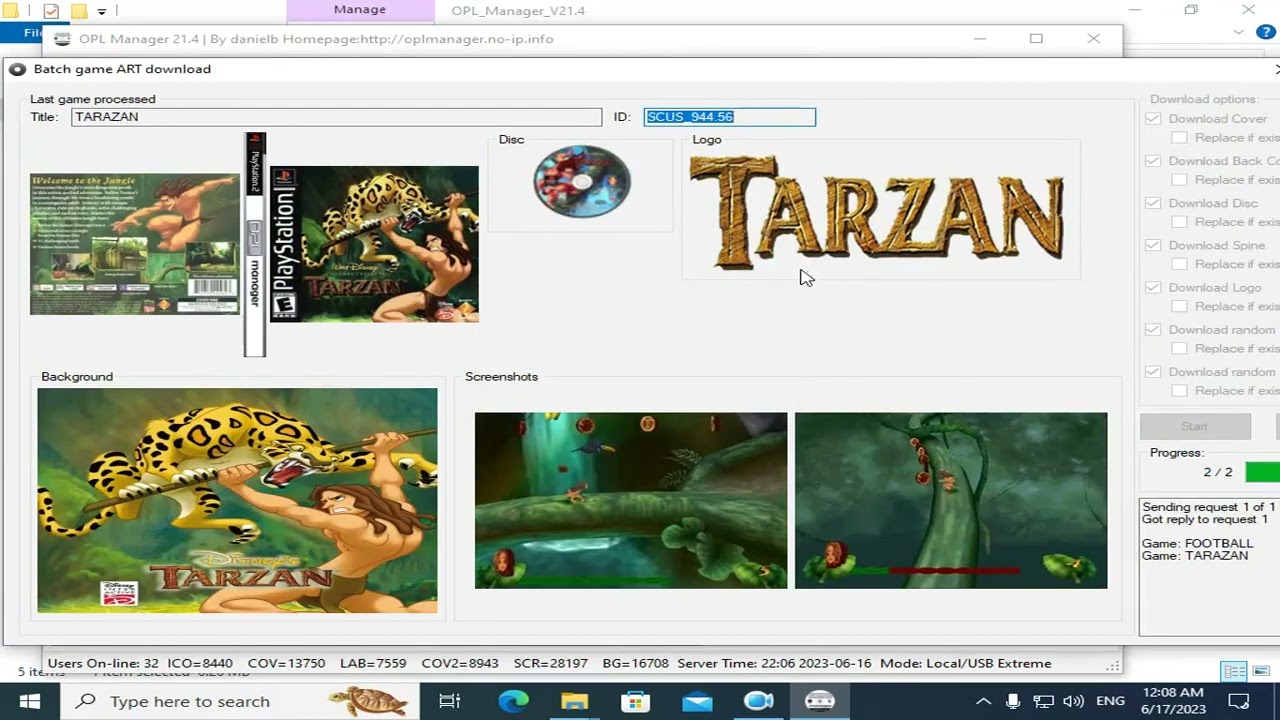Toggle the Download Logo checkbox
Screen dimensions: 1280x720
coord(1153,287)
